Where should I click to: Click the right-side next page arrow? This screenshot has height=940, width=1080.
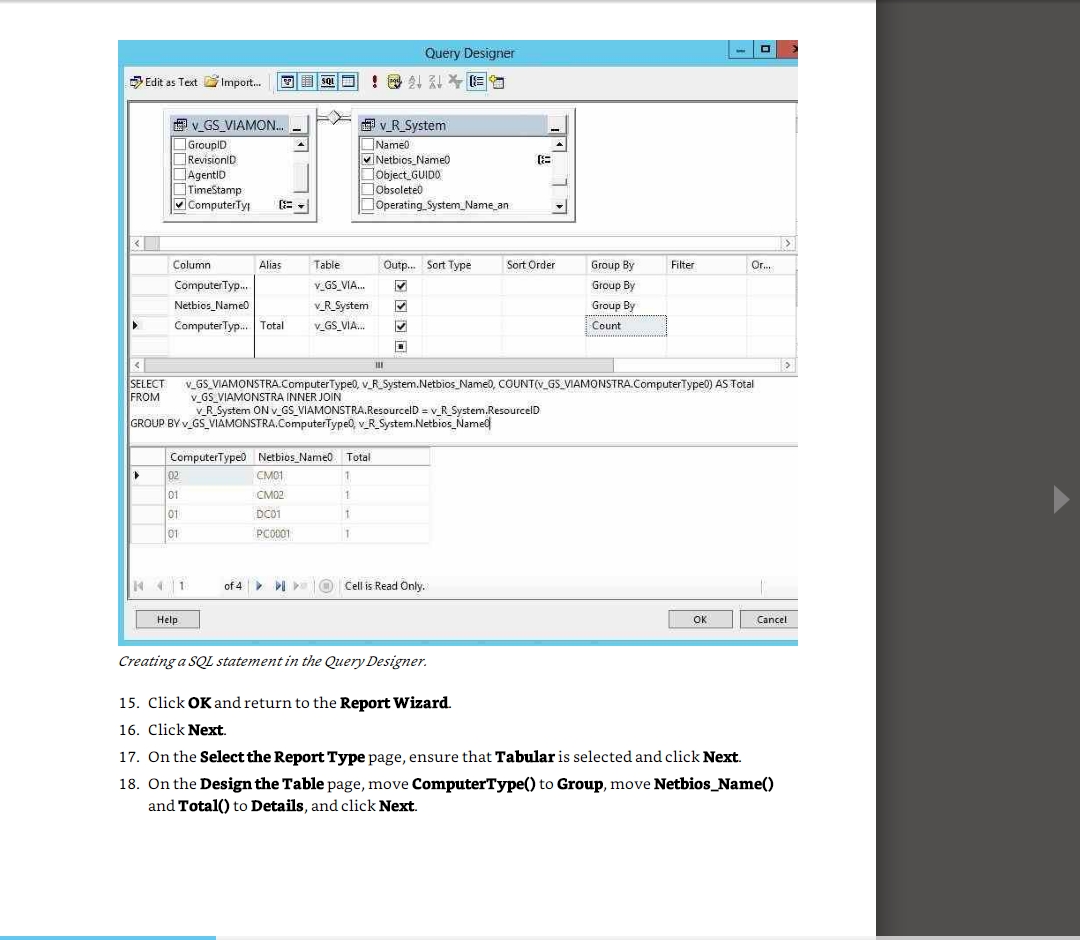(x=1061, y=499)
